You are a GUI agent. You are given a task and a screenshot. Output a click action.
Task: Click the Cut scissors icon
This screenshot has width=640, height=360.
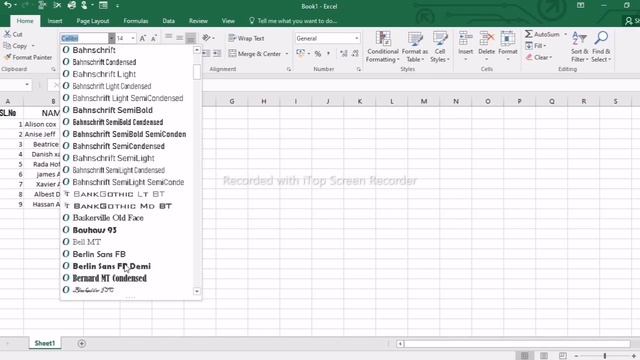[7, 34]
